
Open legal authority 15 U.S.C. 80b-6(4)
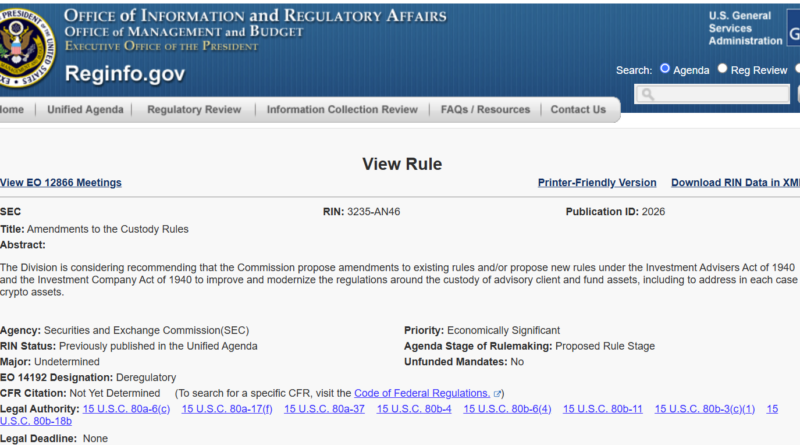pyautogui.click(x=507, y=409)
